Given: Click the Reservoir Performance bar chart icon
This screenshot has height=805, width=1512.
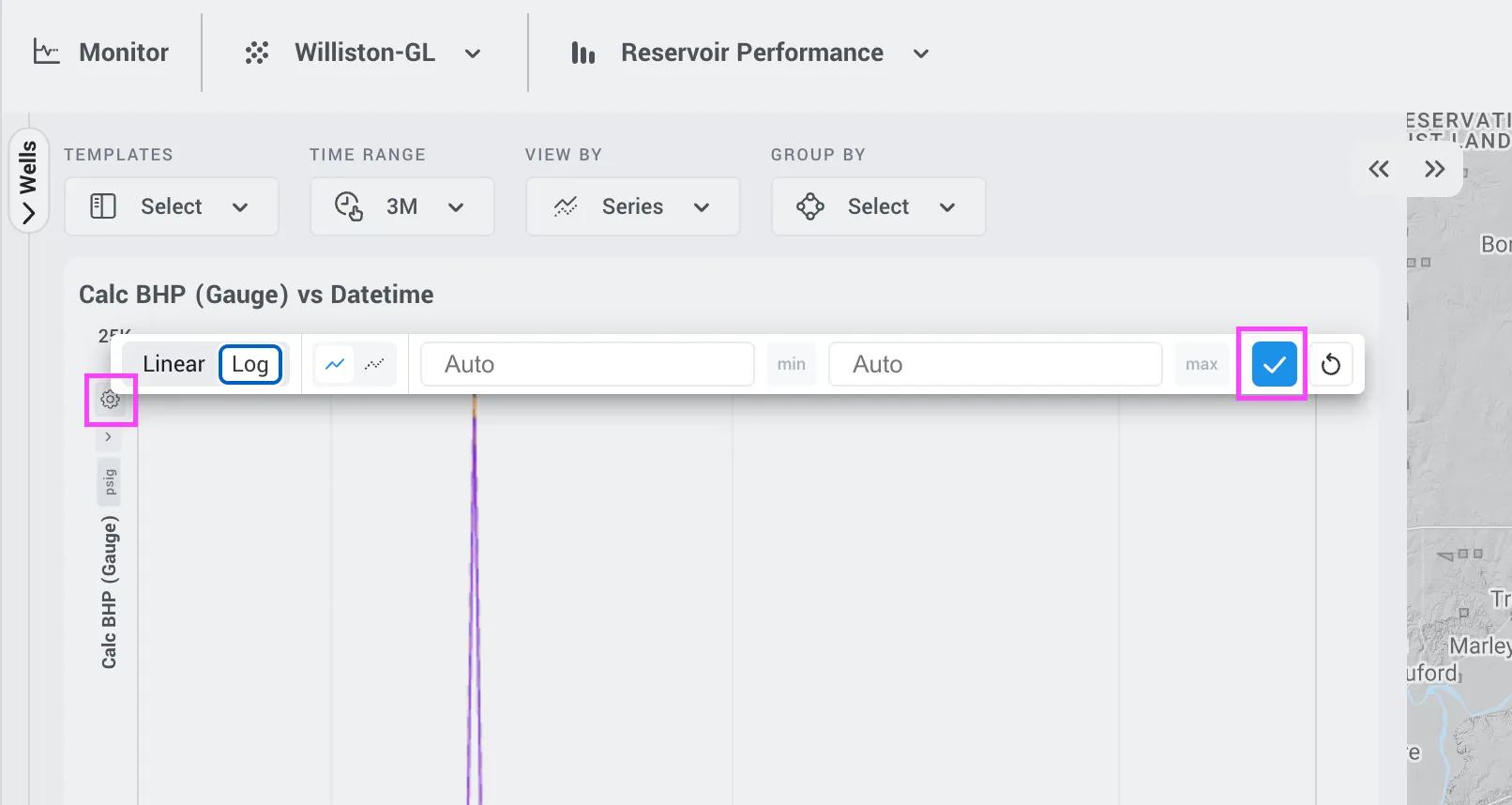Looking at the screenshot, I should 583,53.
